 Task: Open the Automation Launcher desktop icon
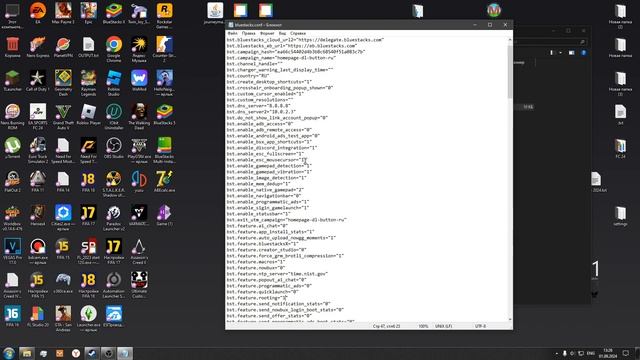[x=113, y=285]
